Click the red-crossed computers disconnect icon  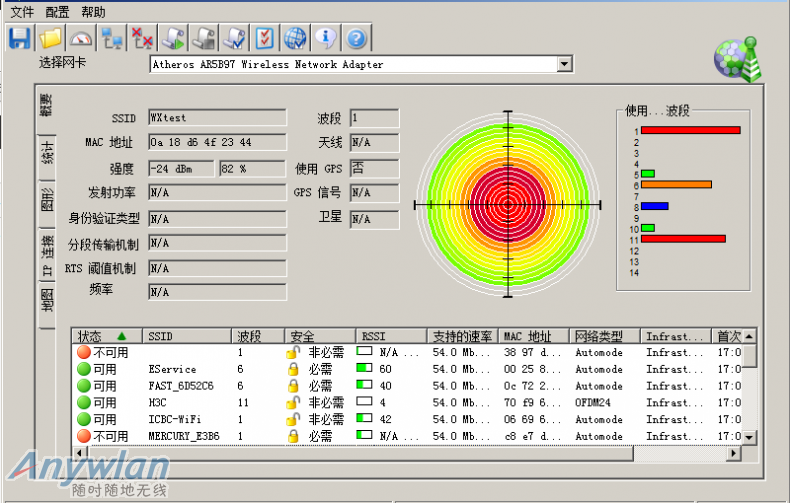click(x=143, y=38)
